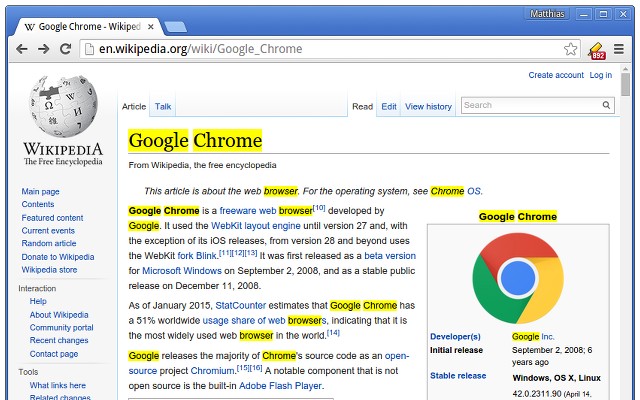Open the View history tab
The image size is (640, 400).
[428, 107]
